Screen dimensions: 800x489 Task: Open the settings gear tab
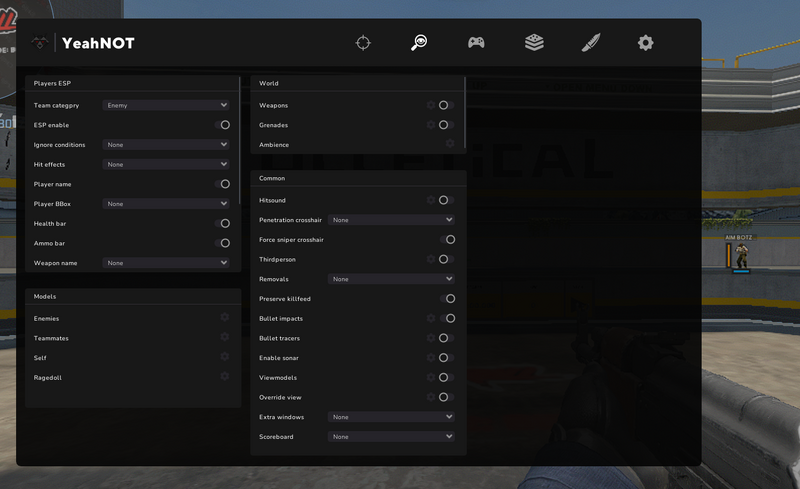coord(646,43)
